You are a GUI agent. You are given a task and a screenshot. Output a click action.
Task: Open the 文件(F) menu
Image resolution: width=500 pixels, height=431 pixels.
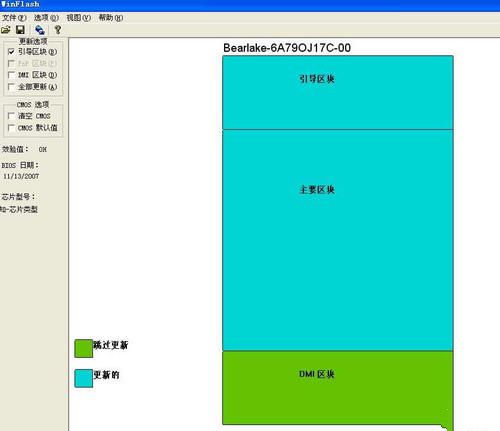tap(14, 18)
